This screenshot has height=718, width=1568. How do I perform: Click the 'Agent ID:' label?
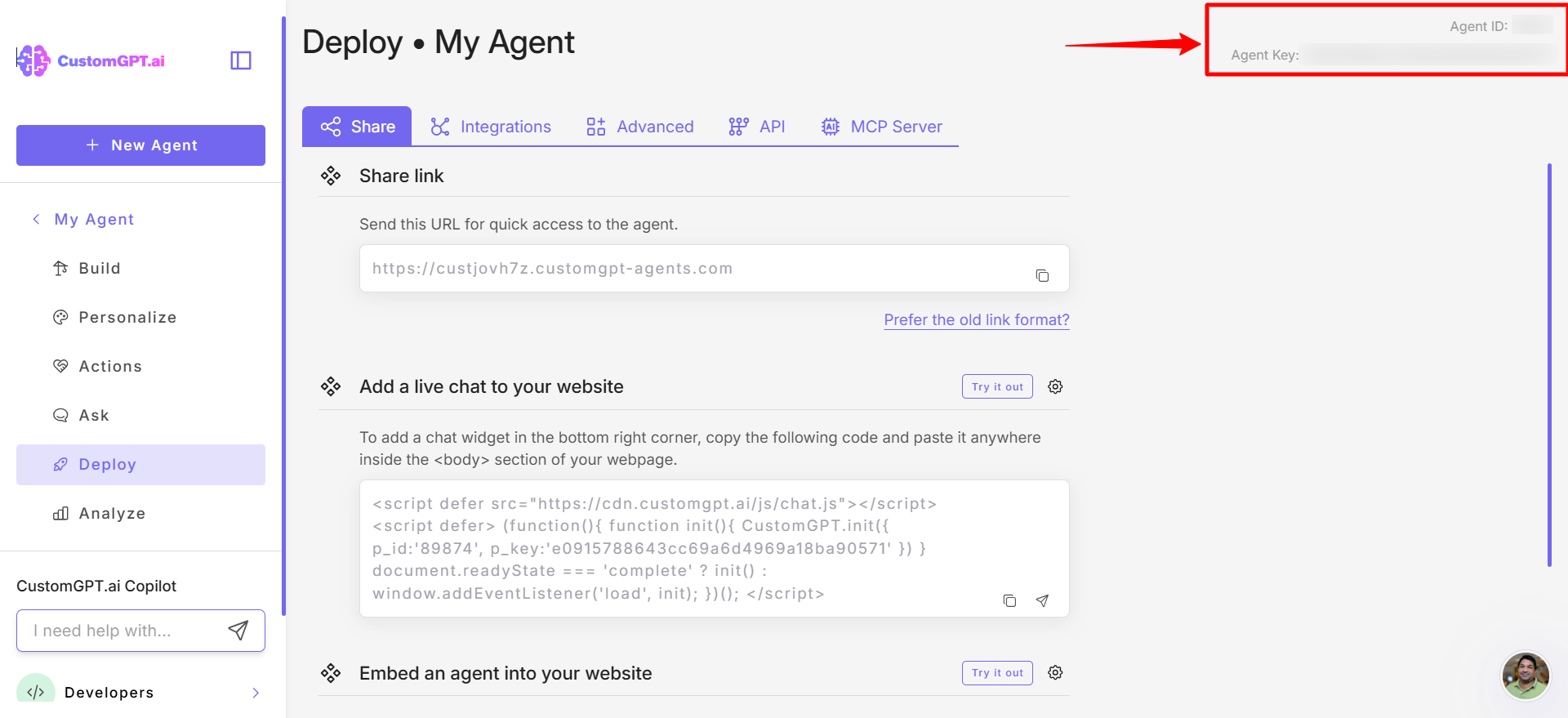click(x=1479, y=26)
